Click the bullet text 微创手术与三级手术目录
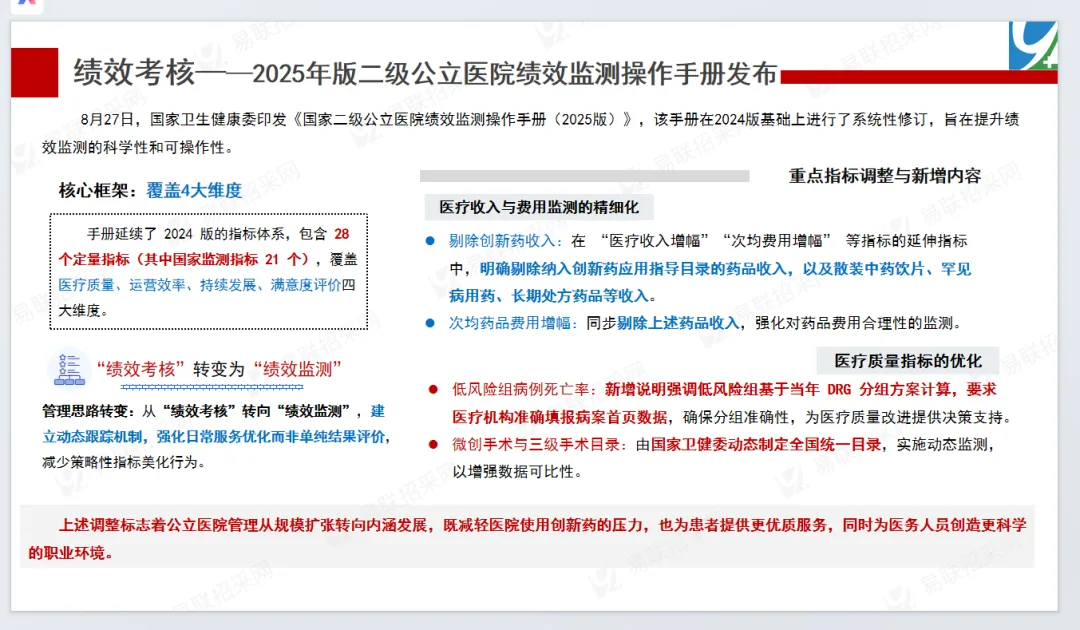This screenshot has width=1080, height=630. click(535, 445)
